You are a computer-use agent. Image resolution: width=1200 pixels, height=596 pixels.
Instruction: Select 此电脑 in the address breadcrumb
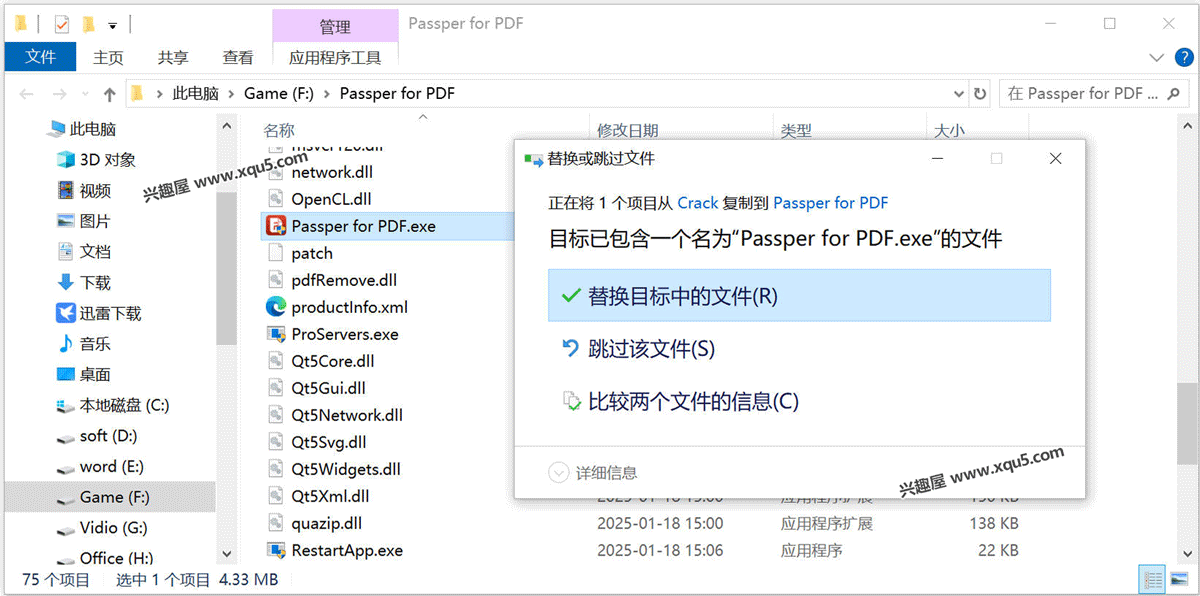(195, 93)
